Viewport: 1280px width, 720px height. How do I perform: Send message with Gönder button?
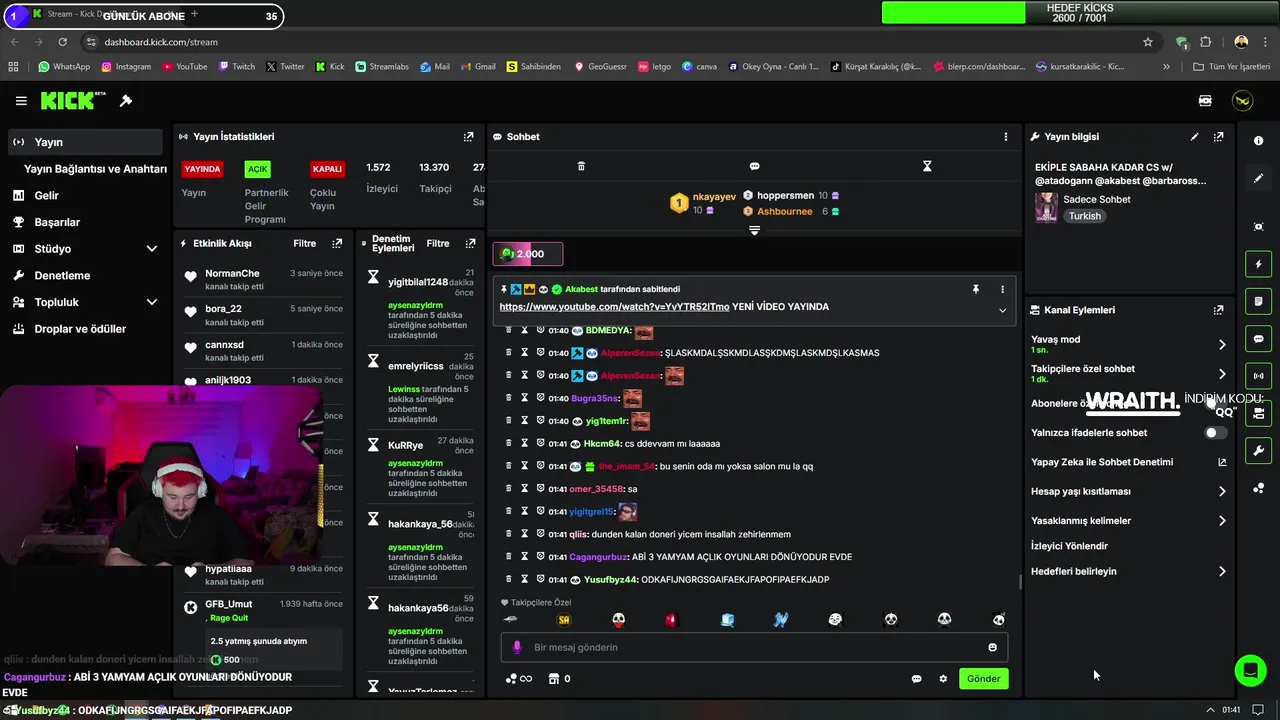click(x=983, y=679)
